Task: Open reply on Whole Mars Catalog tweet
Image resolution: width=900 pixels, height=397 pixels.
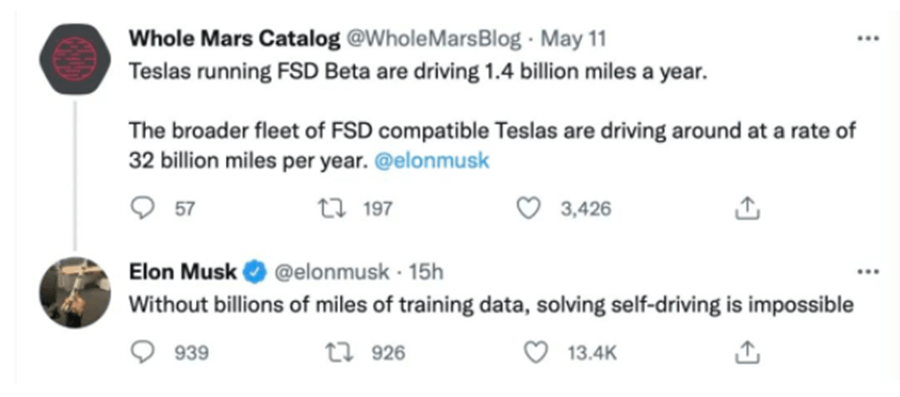Action: coord(141,209)
